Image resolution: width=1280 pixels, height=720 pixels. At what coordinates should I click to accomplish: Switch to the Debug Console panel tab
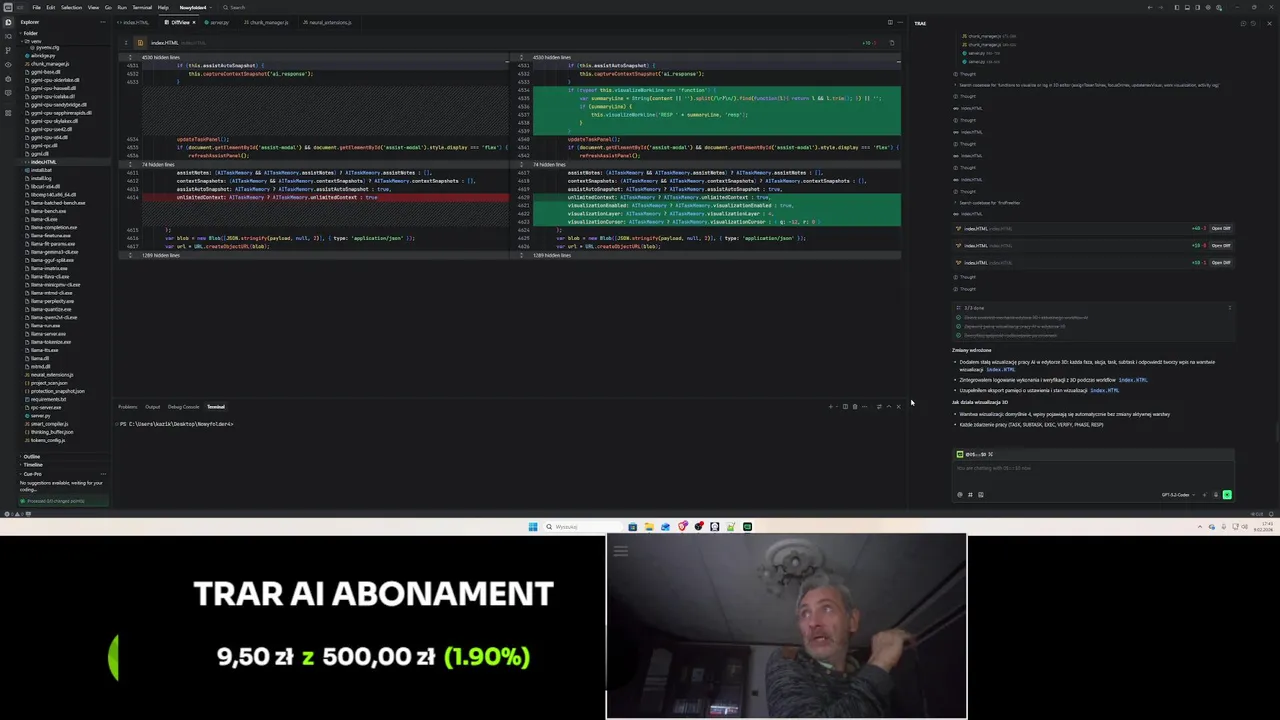[x=183, y=407]
